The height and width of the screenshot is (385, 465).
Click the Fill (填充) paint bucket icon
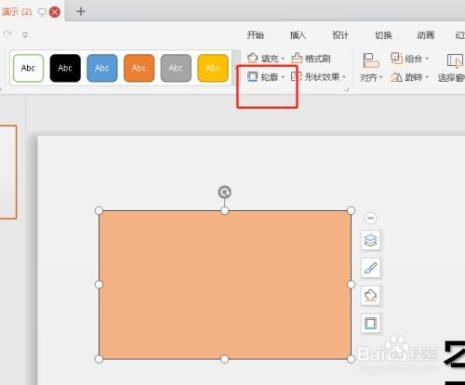click(x=252, y=58)
